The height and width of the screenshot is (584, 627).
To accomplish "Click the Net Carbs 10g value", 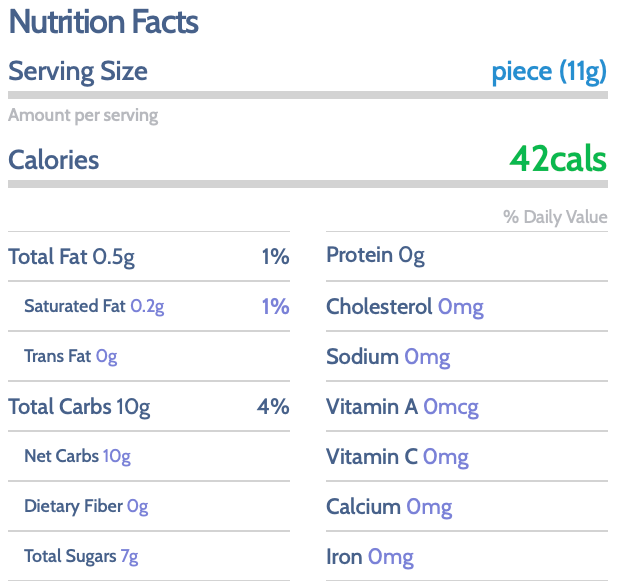I will (x=117, y=456).
